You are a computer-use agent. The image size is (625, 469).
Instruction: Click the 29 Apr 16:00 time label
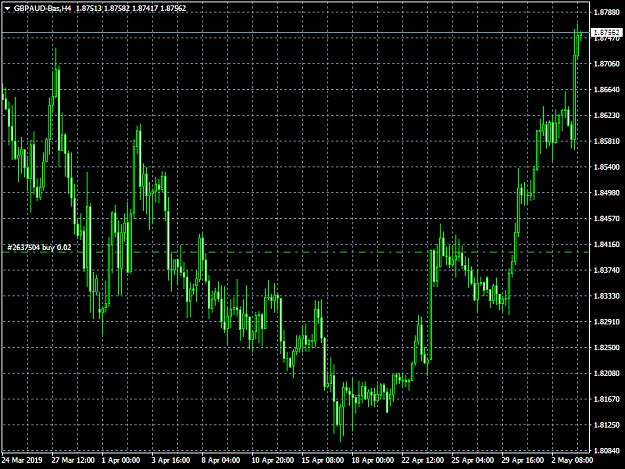[x=522, y=460]
